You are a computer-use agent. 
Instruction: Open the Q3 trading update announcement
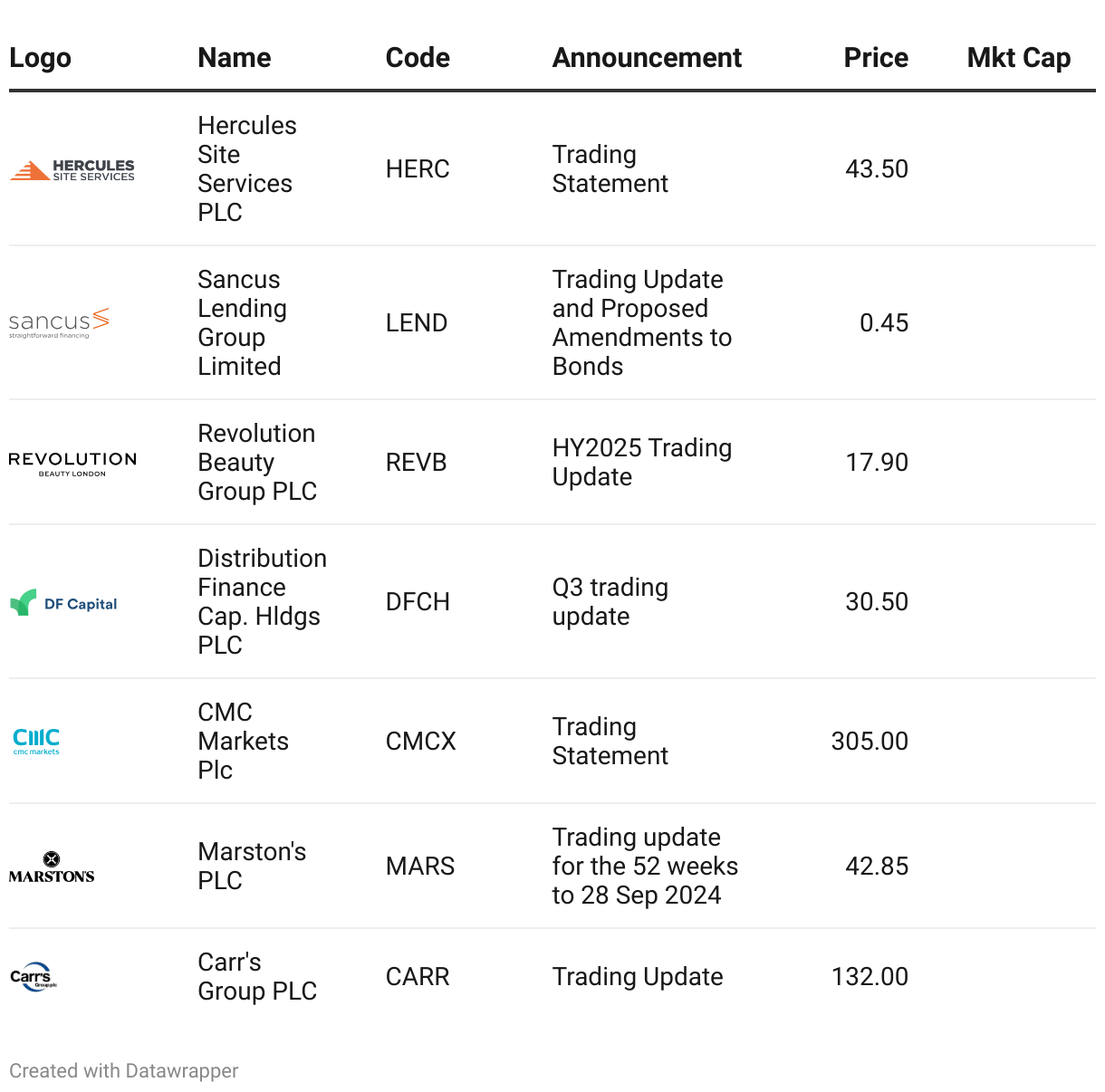point(610,602)
